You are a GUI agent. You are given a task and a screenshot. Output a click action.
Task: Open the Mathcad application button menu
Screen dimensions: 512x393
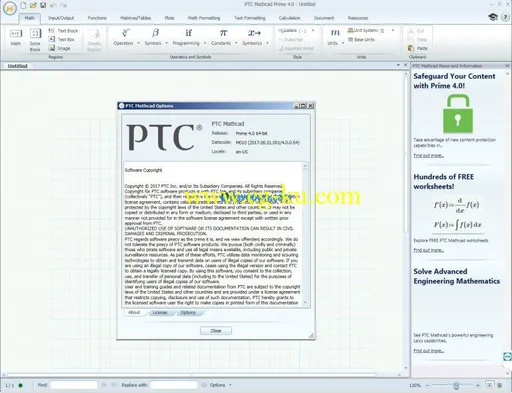tap(10, 8)
